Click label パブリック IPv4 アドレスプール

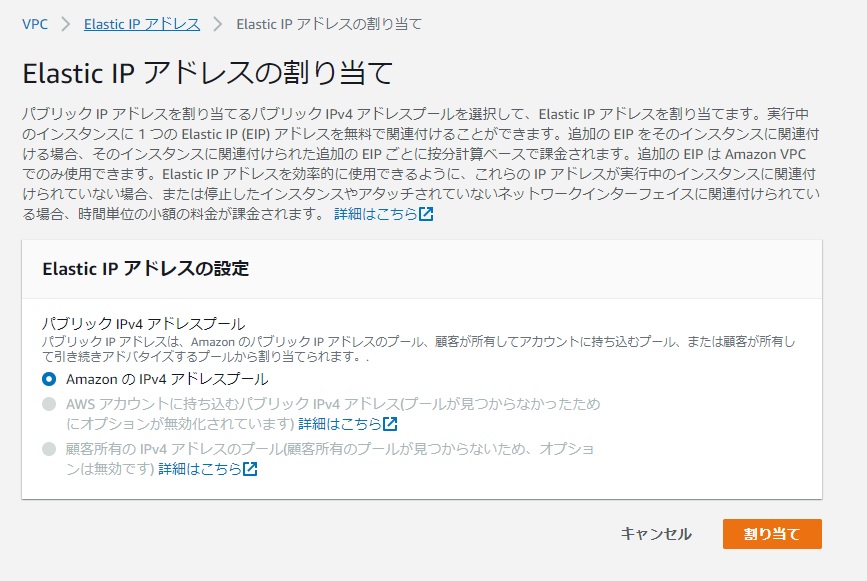tap(144, 323)
